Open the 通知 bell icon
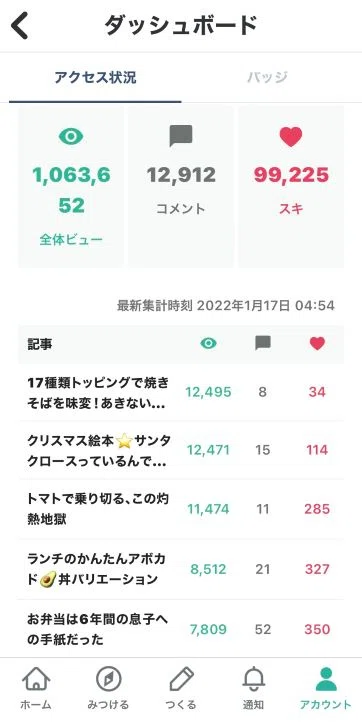The width and height of the screenshot is (362, 722). [x=254, y=679]
